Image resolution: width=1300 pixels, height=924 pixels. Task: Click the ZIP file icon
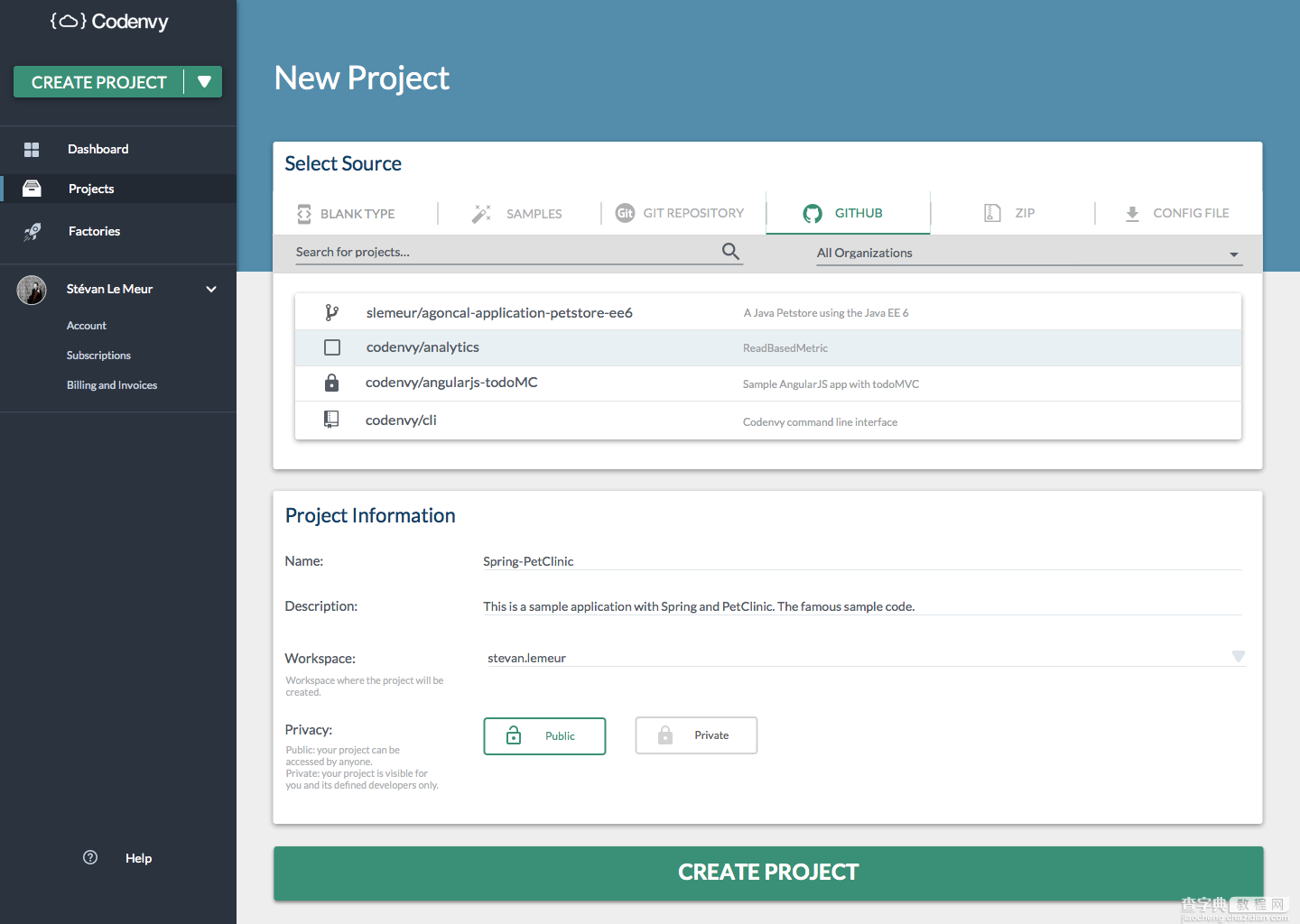[992, 213]
